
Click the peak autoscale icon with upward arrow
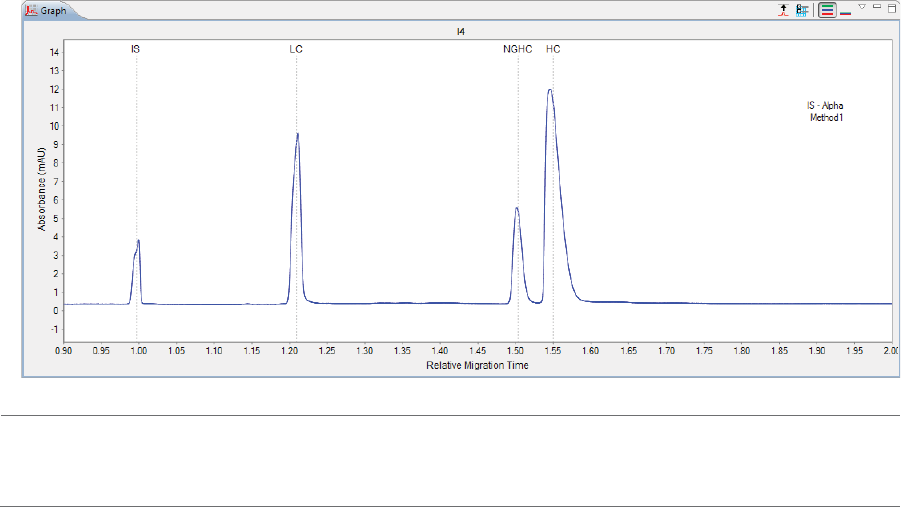pos(784,10)
